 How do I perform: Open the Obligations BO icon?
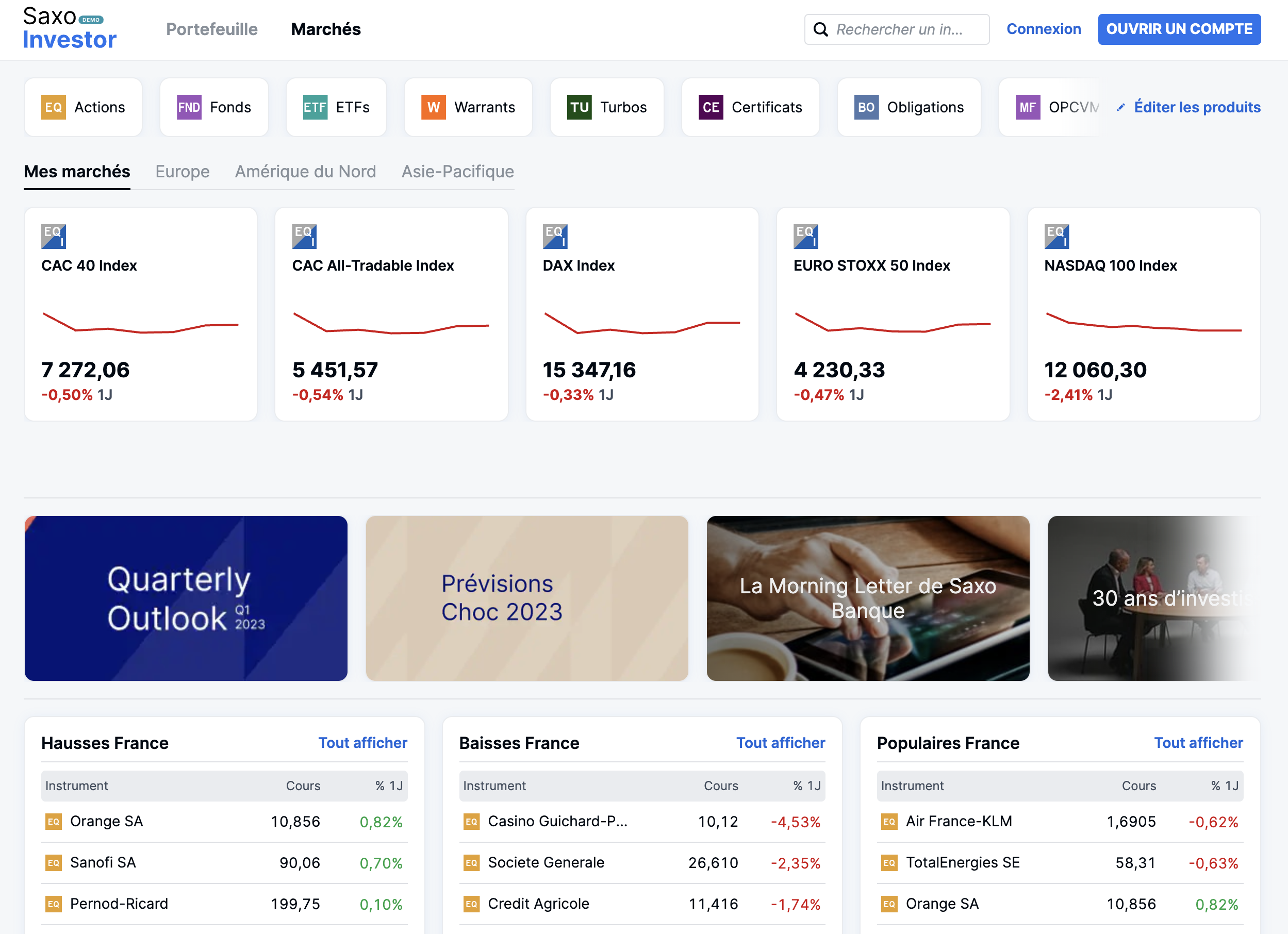(x=866, y=107)
